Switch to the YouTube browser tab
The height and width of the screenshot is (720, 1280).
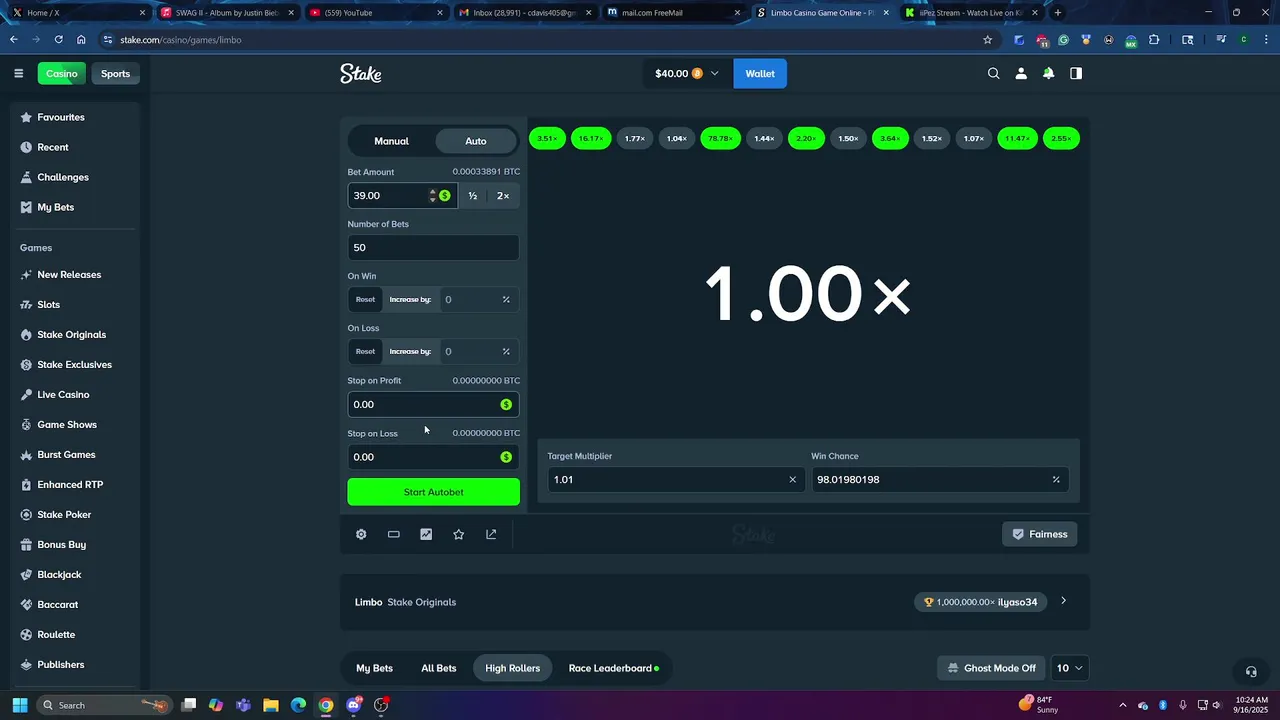pos(374,13)
